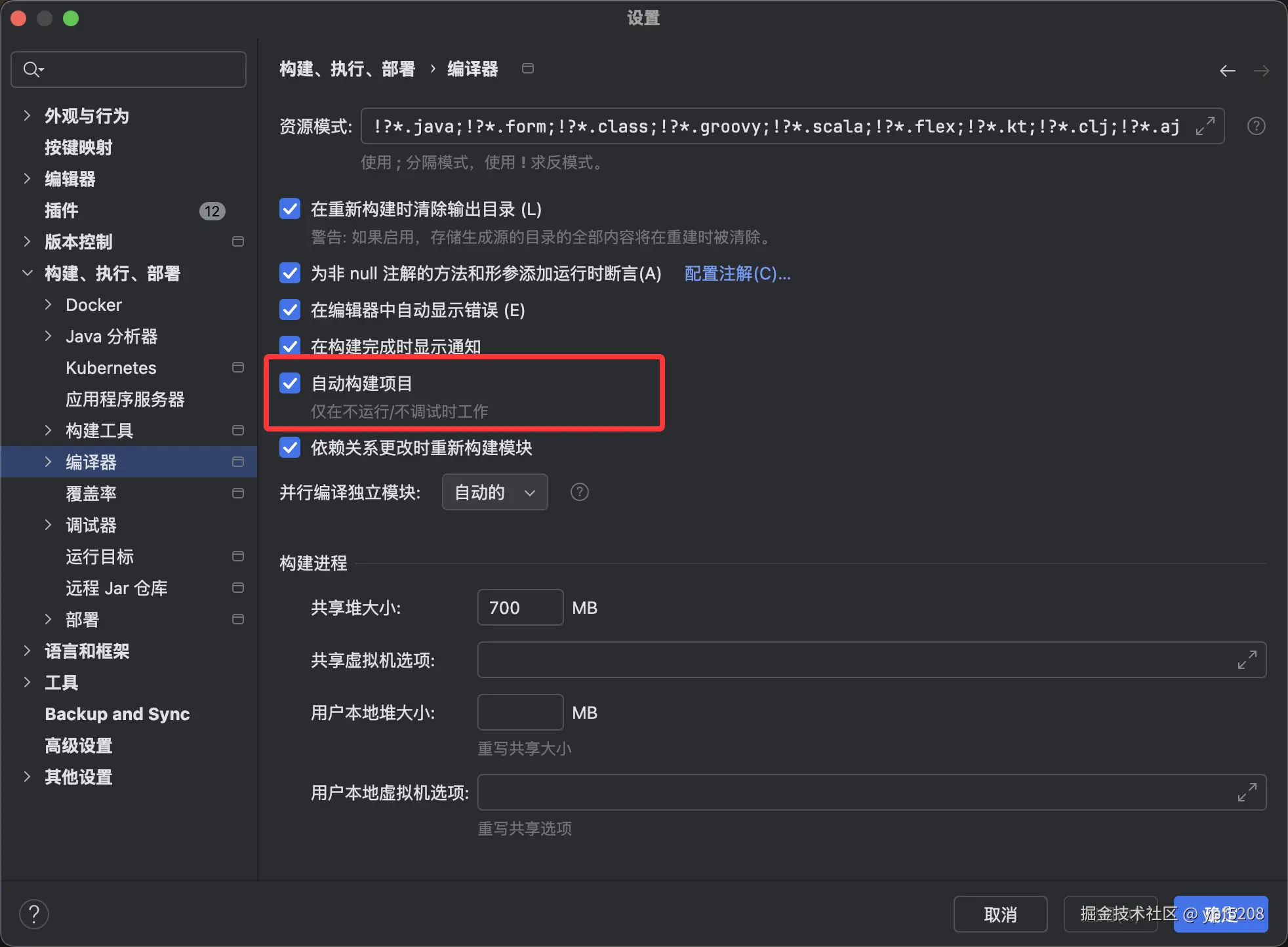Image resolution: width=1288 pixels, height=947 pixels.
Task: Click the back navigation arrow icon
Action: [1227, 70]
